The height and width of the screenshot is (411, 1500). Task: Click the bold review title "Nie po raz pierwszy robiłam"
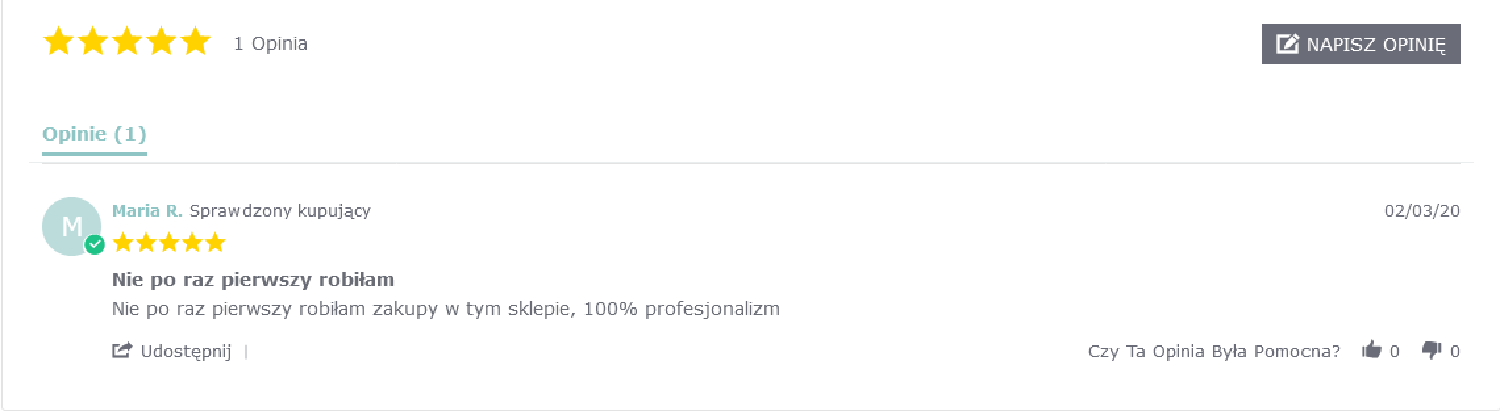tap(253, 278)
